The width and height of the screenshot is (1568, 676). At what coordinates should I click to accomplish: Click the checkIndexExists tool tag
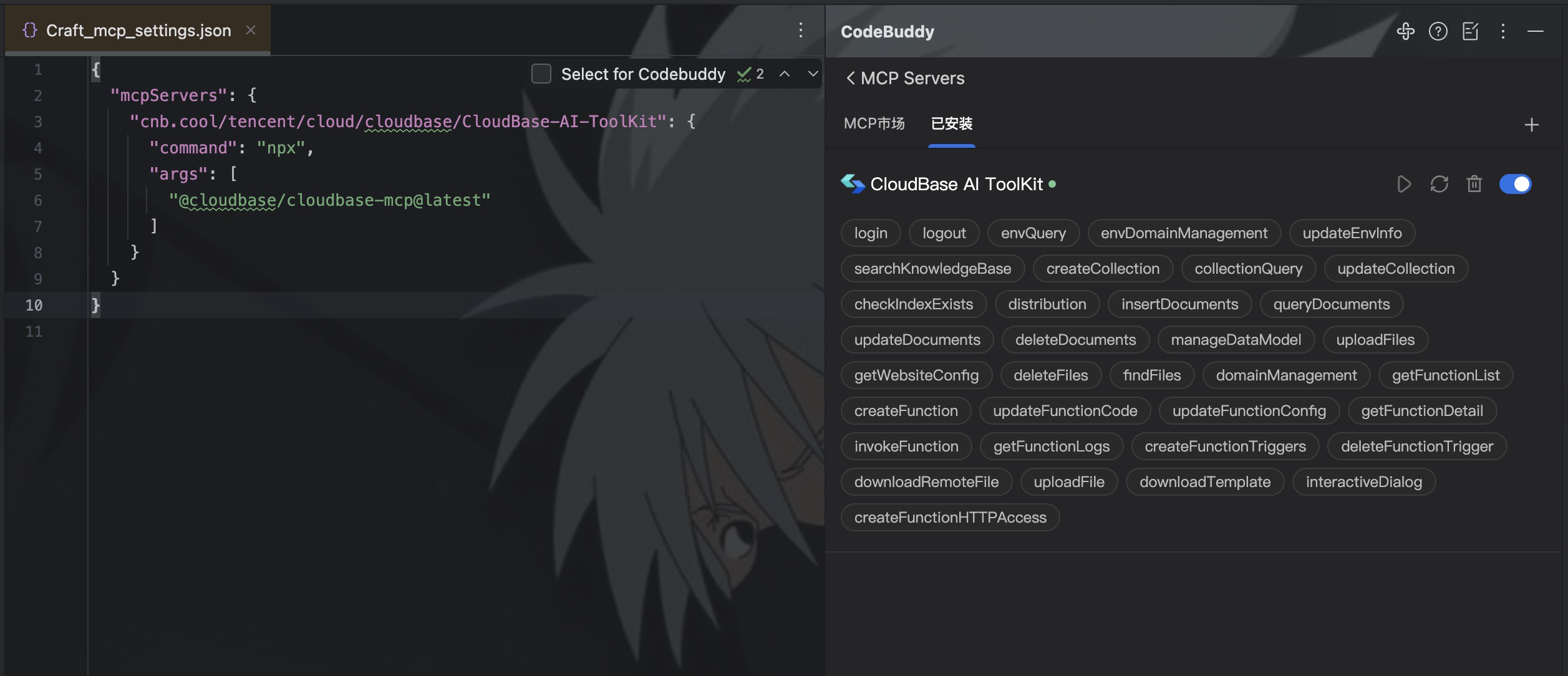[914, 304]
